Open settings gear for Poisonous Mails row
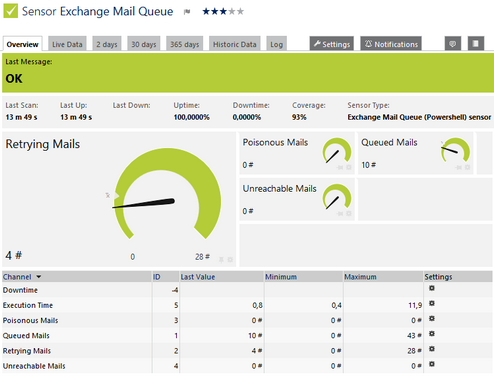Image resolution: width=494 pixels, height=376 pixels. (x=432, y=318)
